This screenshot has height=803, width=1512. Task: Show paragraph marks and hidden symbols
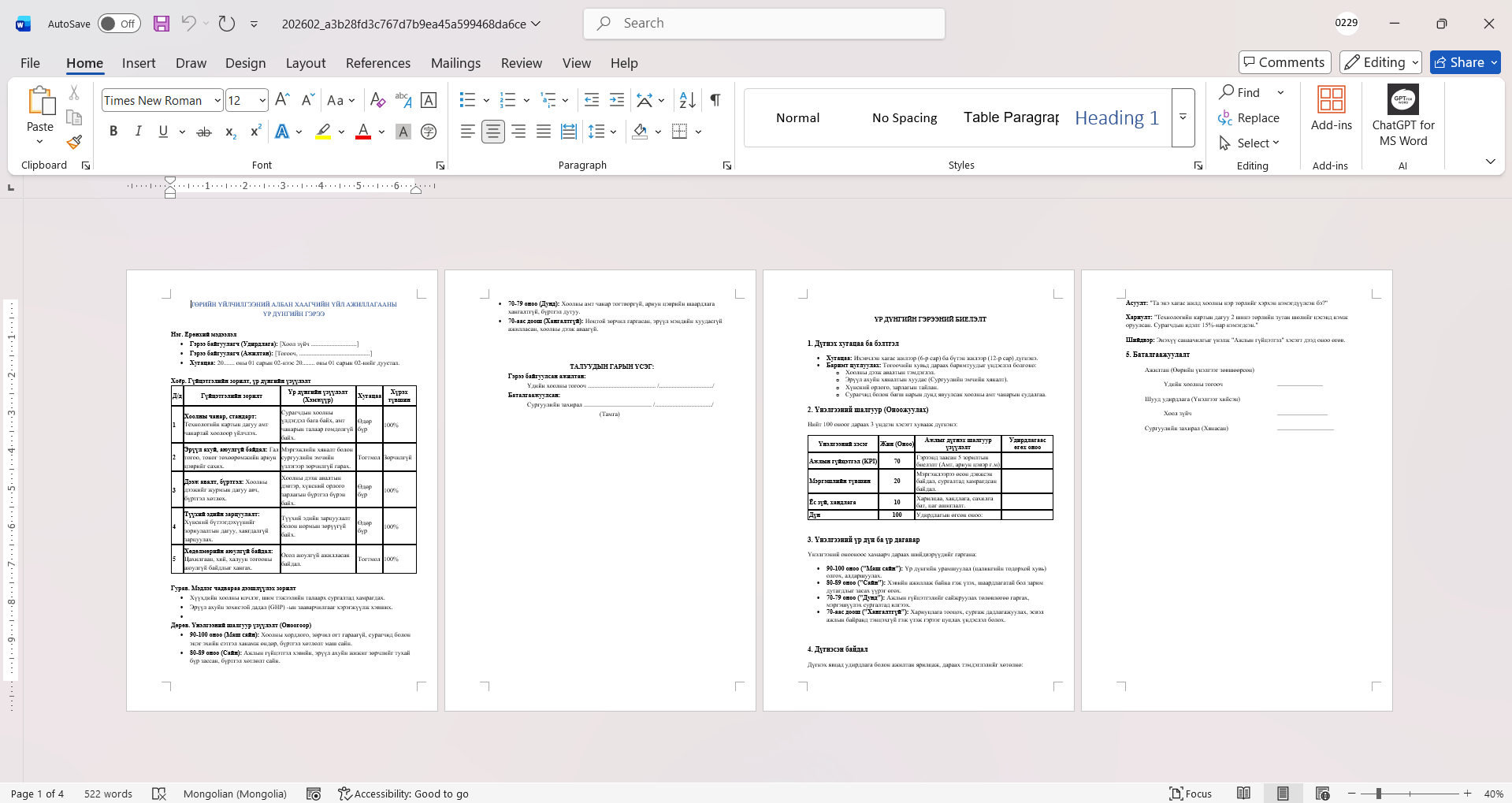coord(715,100)
